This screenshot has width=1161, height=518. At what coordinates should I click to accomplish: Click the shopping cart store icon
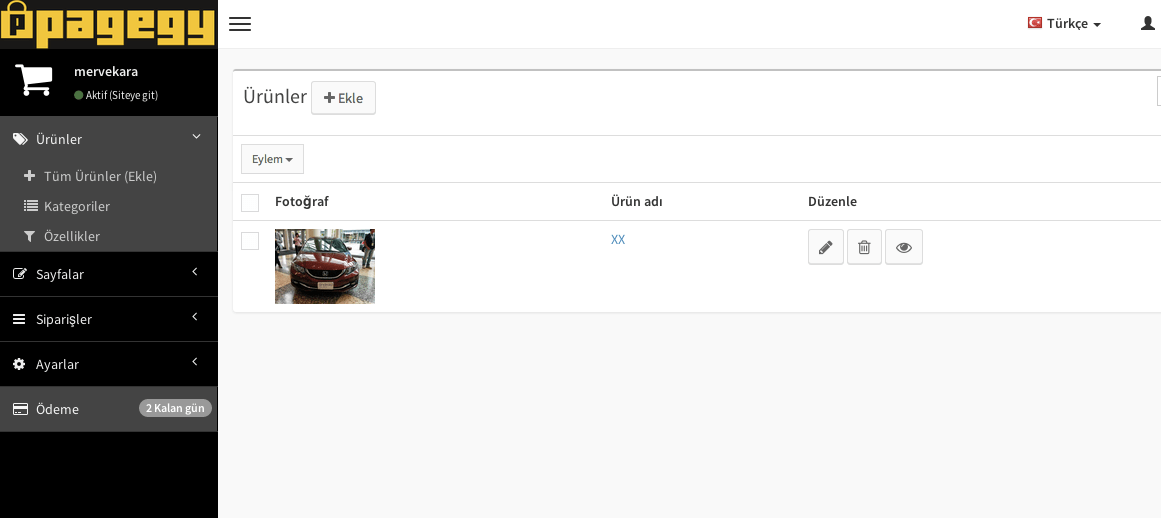[34, 80]
